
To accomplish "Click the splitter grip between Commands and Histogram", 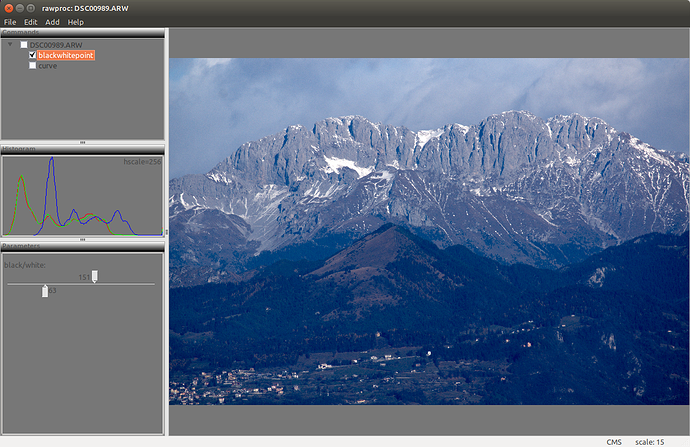I will click(82, 142).
